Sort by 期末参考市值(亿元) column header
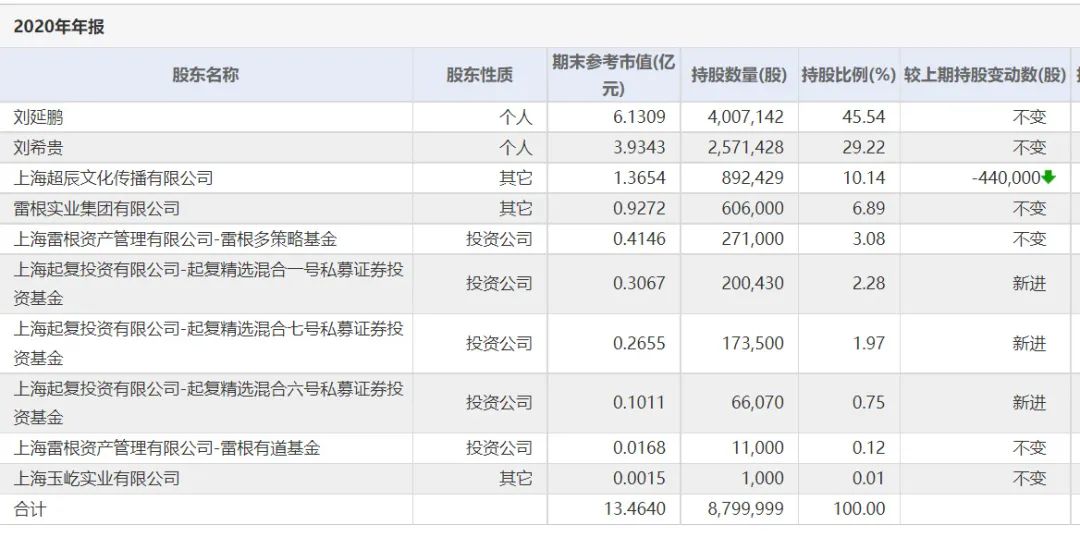 pos(613,75)
